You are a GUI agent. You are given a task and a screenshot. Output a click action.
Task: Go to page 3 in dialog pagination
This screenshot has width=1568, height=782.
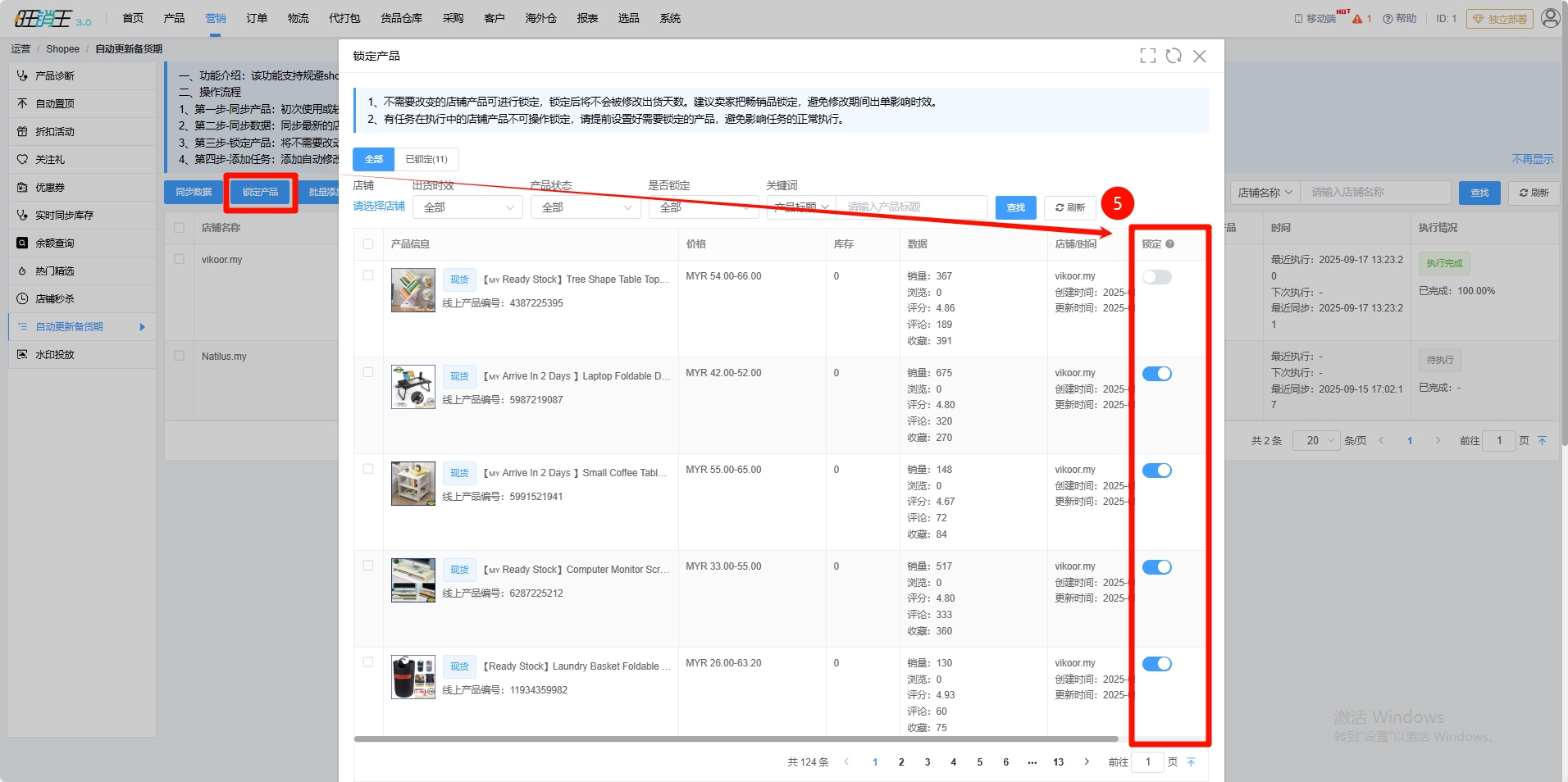click(x=928, y=762)
